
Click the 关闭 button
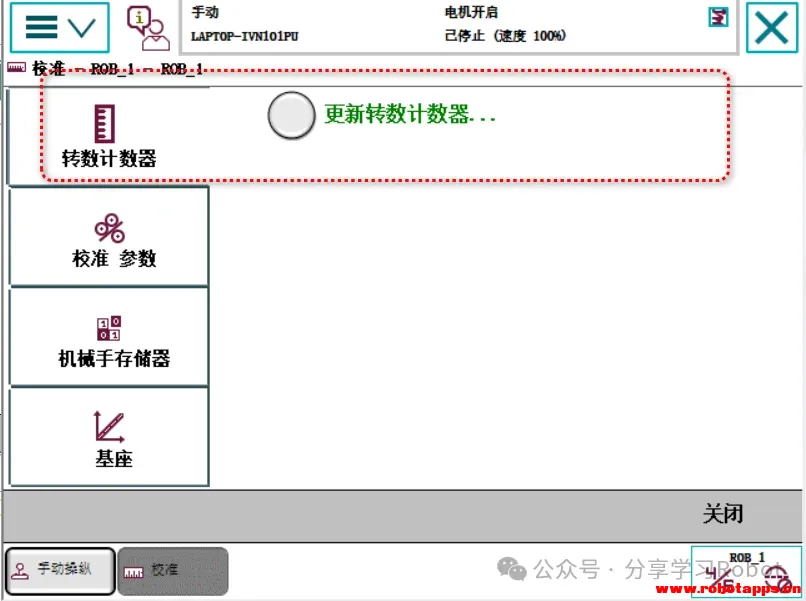[x=723, y=514]
